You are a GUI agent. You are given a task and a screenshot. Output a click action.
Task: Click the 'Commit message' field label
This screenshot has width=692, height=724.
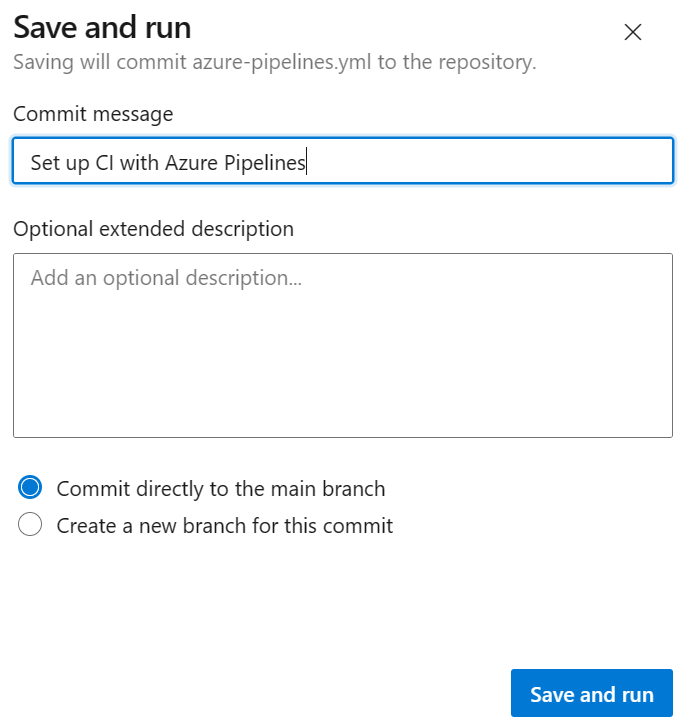click(93, 114)
